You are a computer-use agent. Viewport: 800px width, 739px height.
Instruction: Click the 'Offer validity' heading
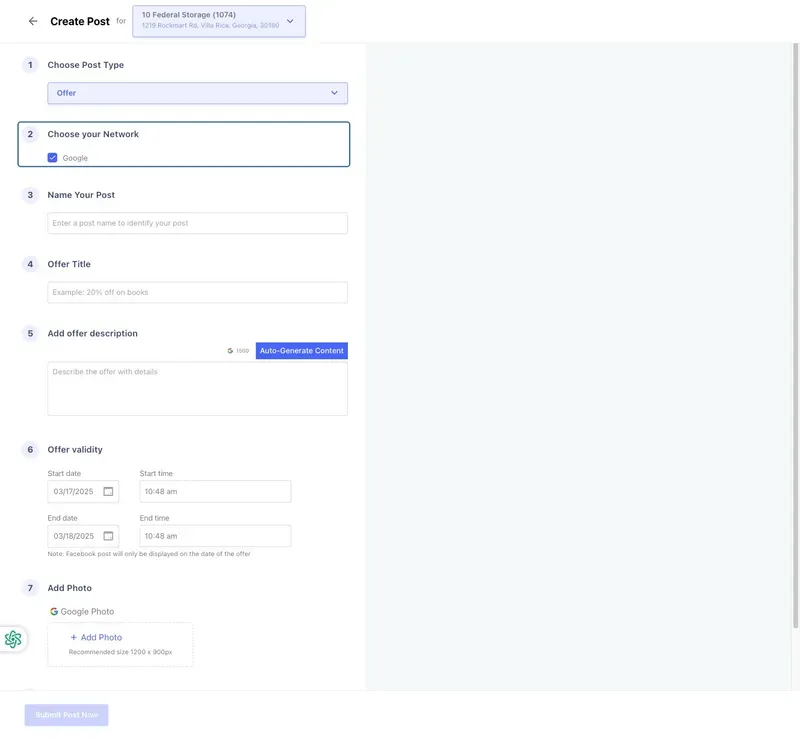tap(75, 450)
